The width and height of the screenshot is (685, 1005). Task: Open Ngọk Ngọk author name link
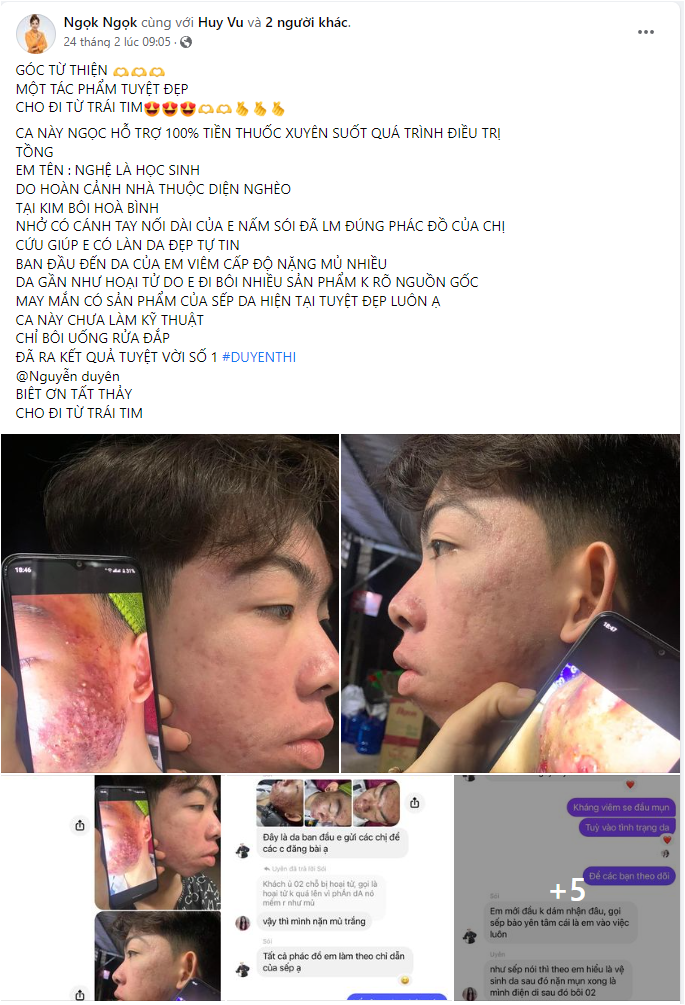(100, 22)
